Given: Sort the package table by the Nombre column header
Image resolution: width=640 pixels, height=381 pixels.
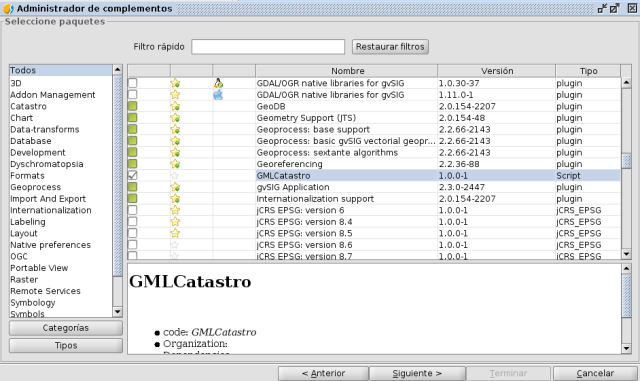Looking at the screenshot, I should (x=347, y=71).
